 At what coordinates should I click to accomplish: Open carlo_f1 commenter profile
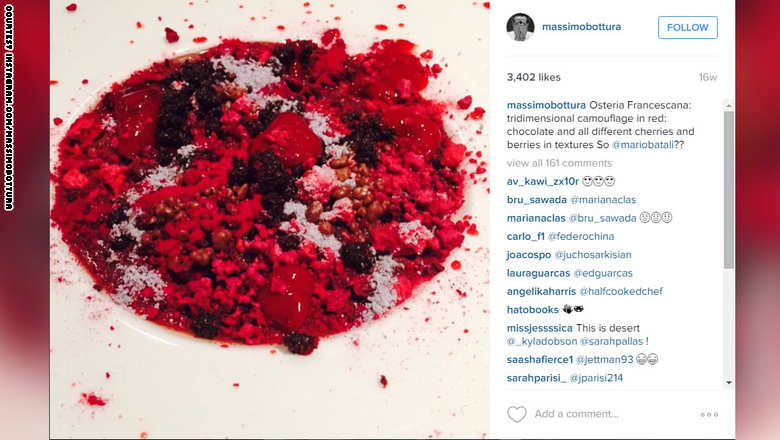point(525,237)
